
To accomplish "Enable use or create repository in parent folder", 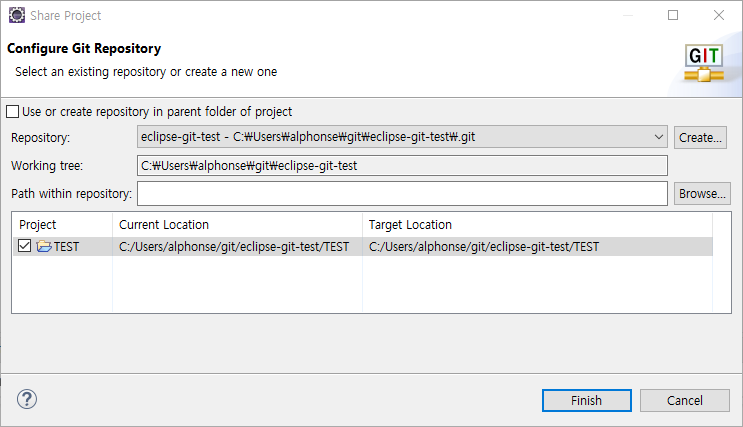I will 13,112.
